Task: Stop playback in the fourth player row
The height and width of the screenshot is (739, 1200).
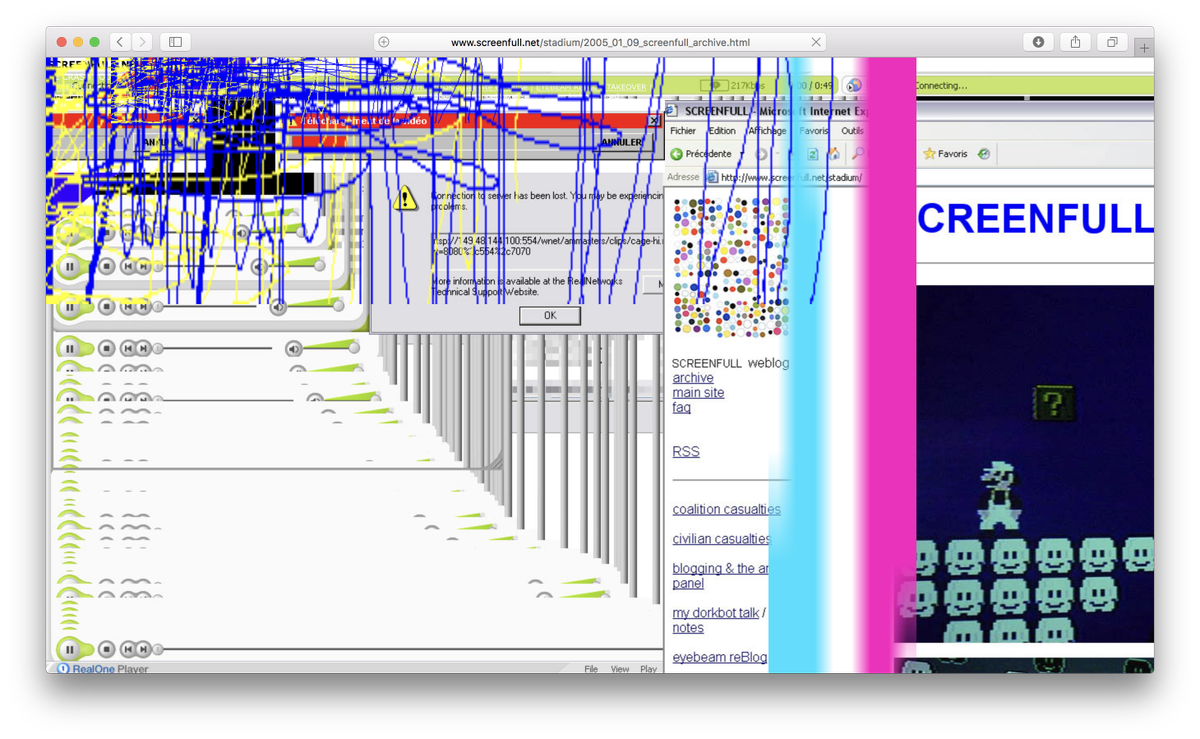Action: 107,348
